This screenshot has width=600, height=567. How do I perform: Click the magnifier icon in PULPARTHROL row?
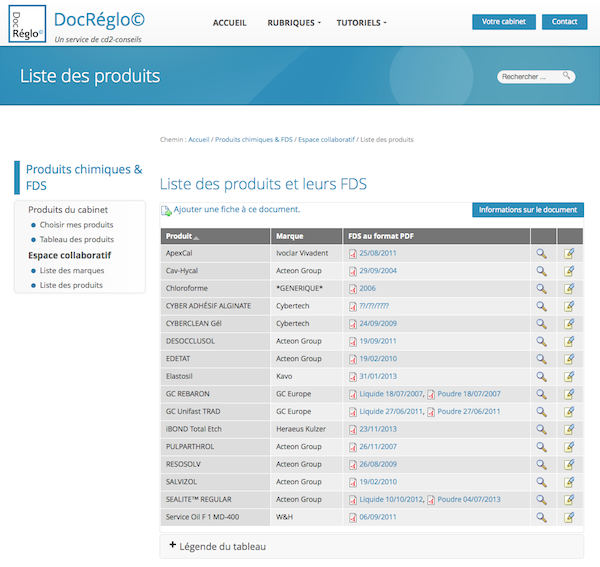click(541, 447)
